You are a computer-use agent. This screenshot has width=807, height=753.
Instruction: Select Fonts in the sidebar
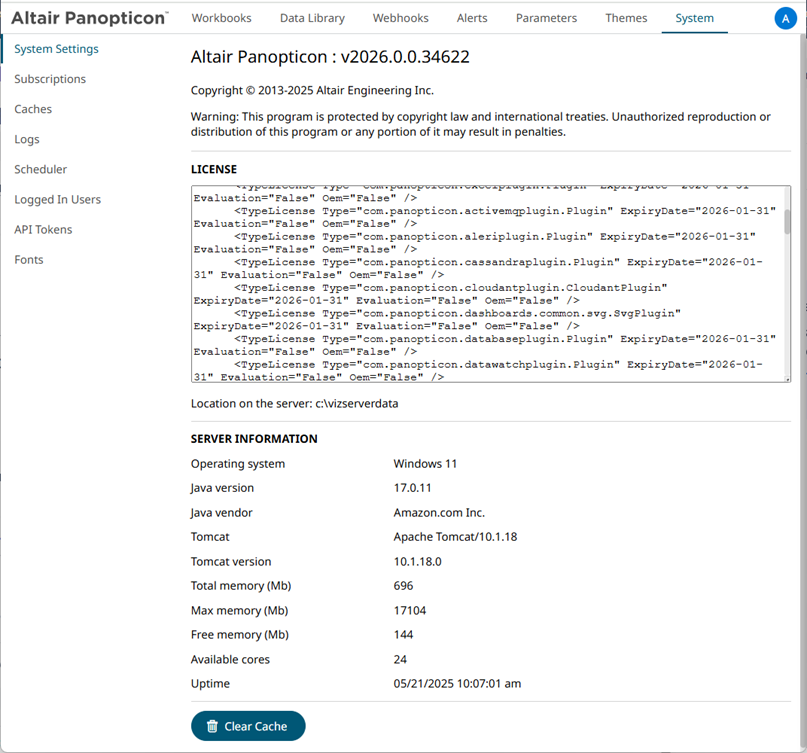tap(29, 259)
